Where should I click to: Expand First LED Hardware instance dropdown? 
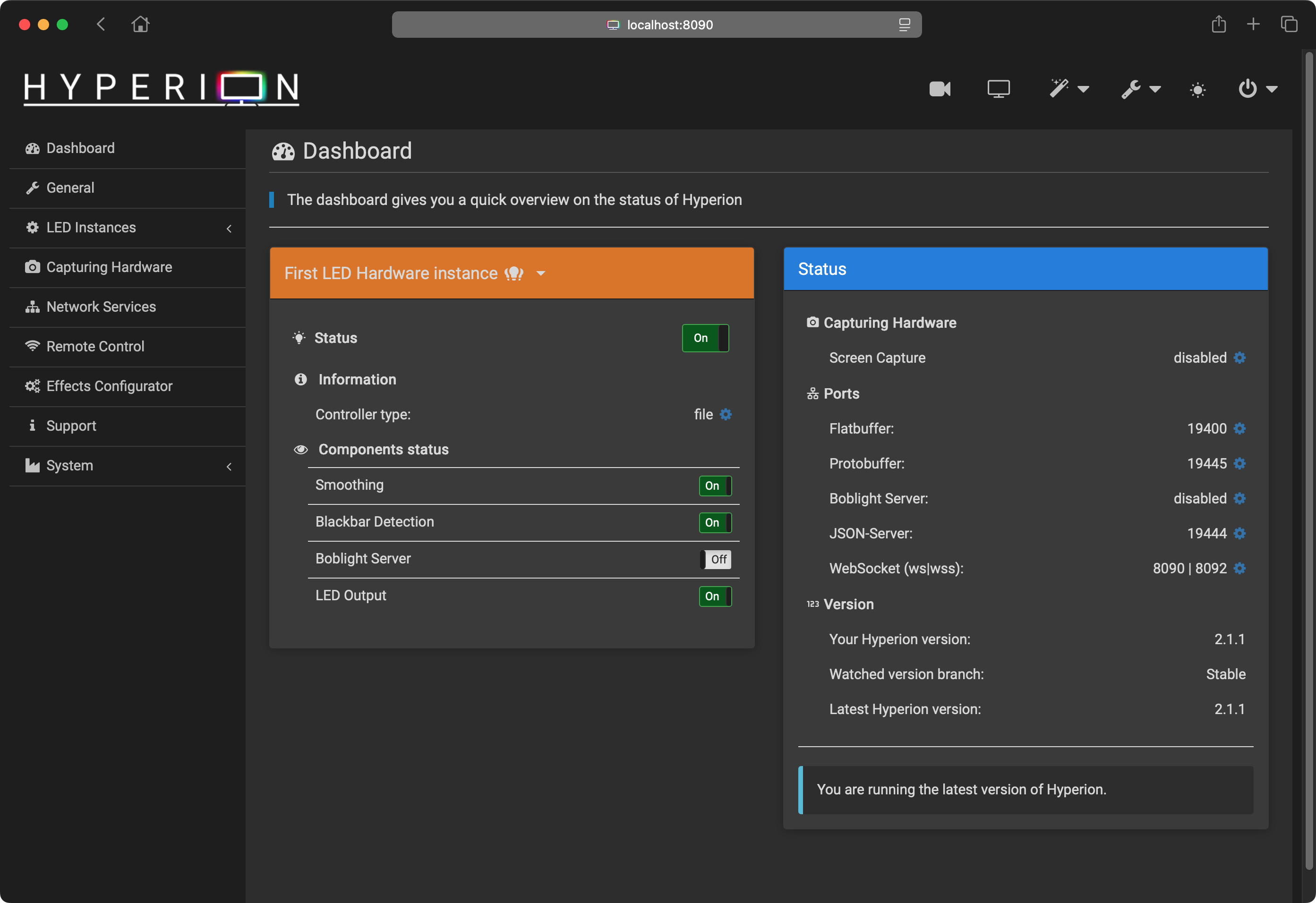[x=541, y=273]
